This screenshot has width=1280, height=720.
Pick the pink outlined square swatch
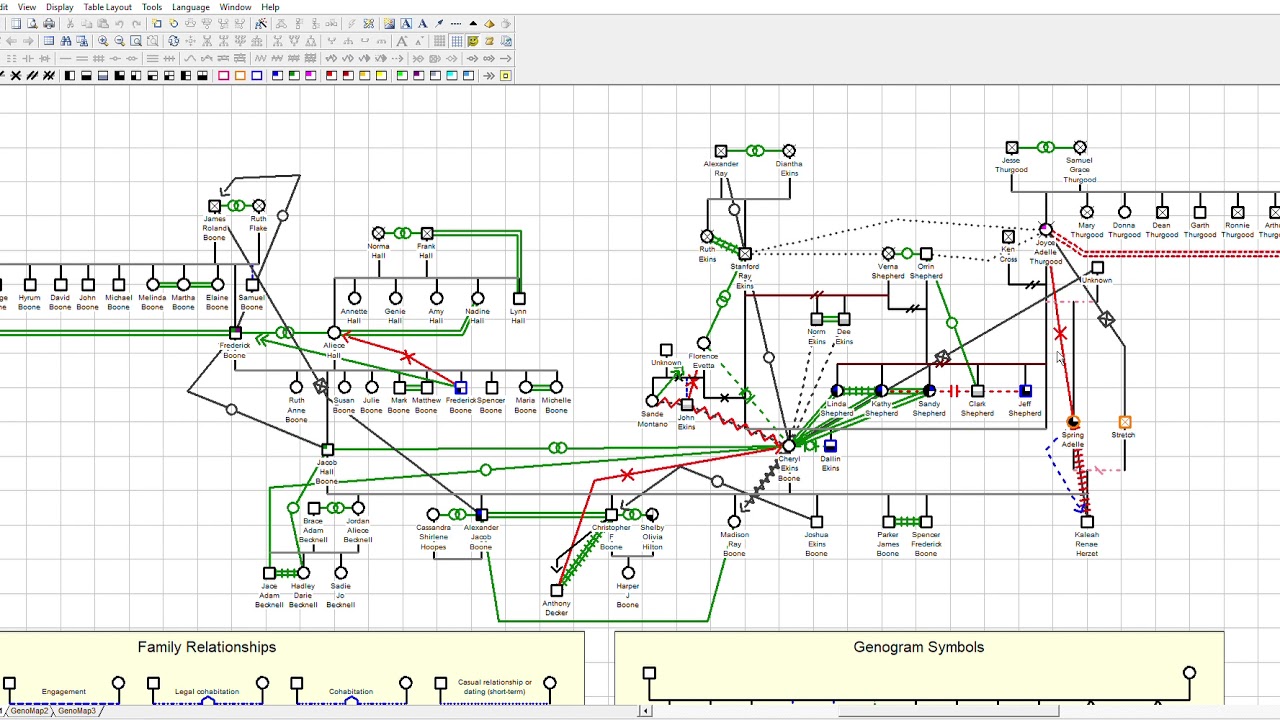224,75
